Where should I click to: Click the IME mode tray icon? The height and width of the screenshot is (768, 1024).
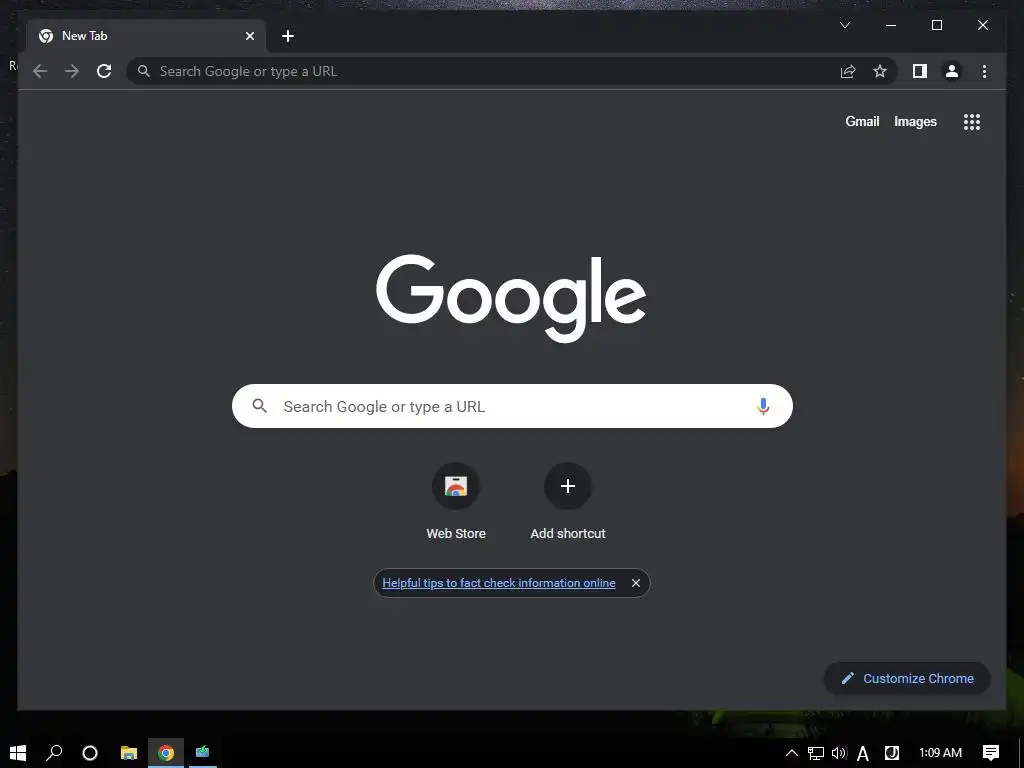click(891, 753)
